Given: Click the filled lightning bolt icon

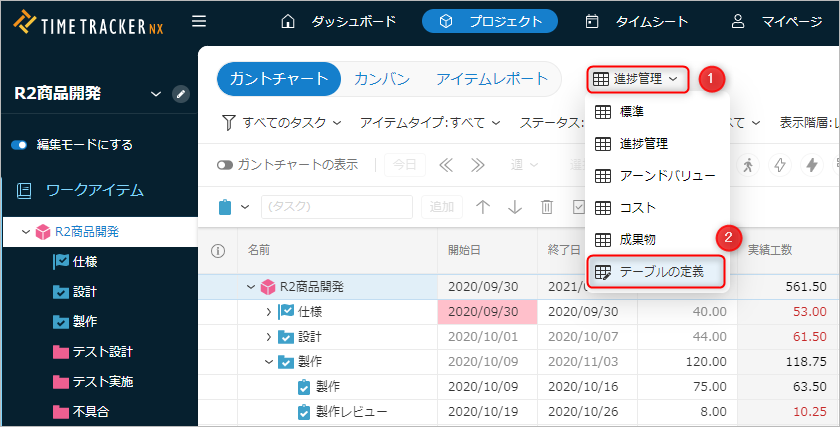Looking at the screenshot, I should [811, 165].
